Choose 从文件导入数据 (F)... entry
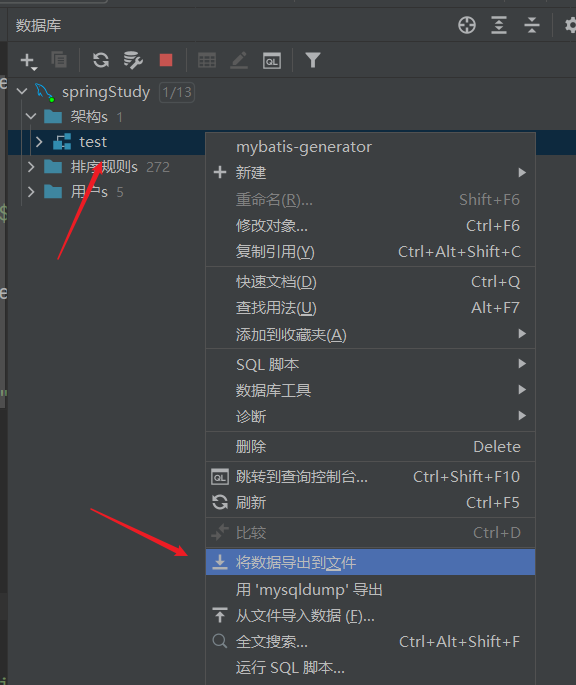The height and width of the screenshot is (685, 576). [x=370, y=616]
